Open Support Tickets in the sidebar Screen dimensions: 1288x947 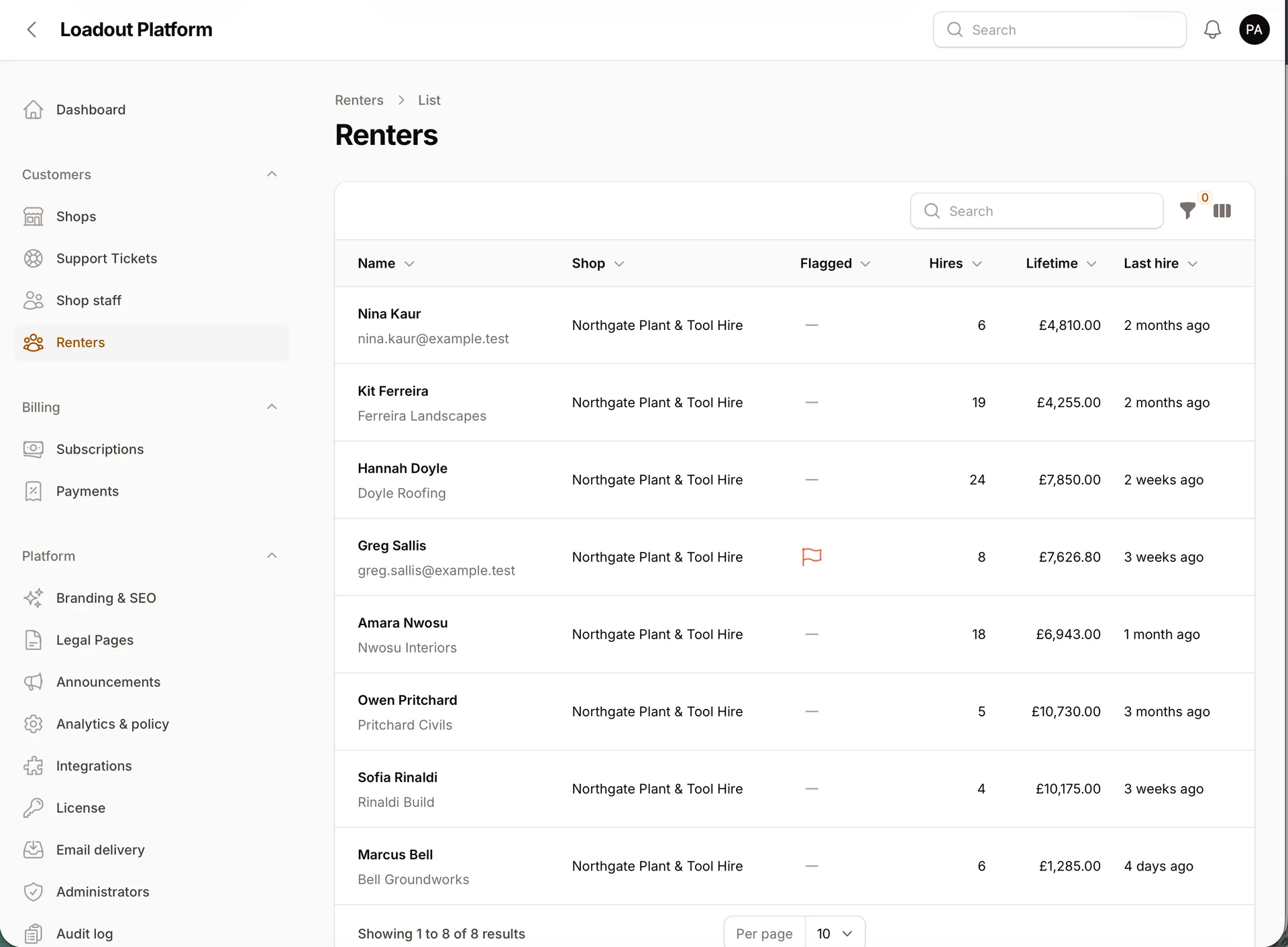coord(152,258)
